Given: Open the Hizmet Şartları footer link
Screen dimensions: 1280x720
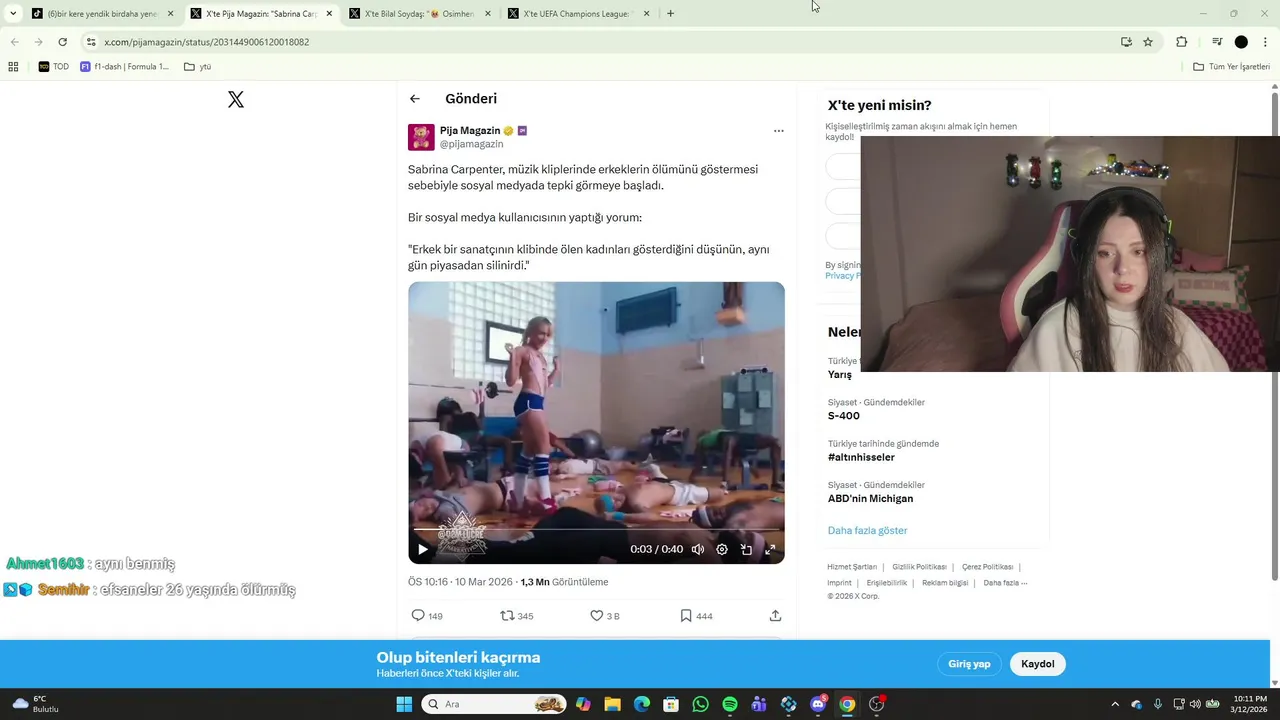Looking at the screenshot, I should (x=852, y=567).
